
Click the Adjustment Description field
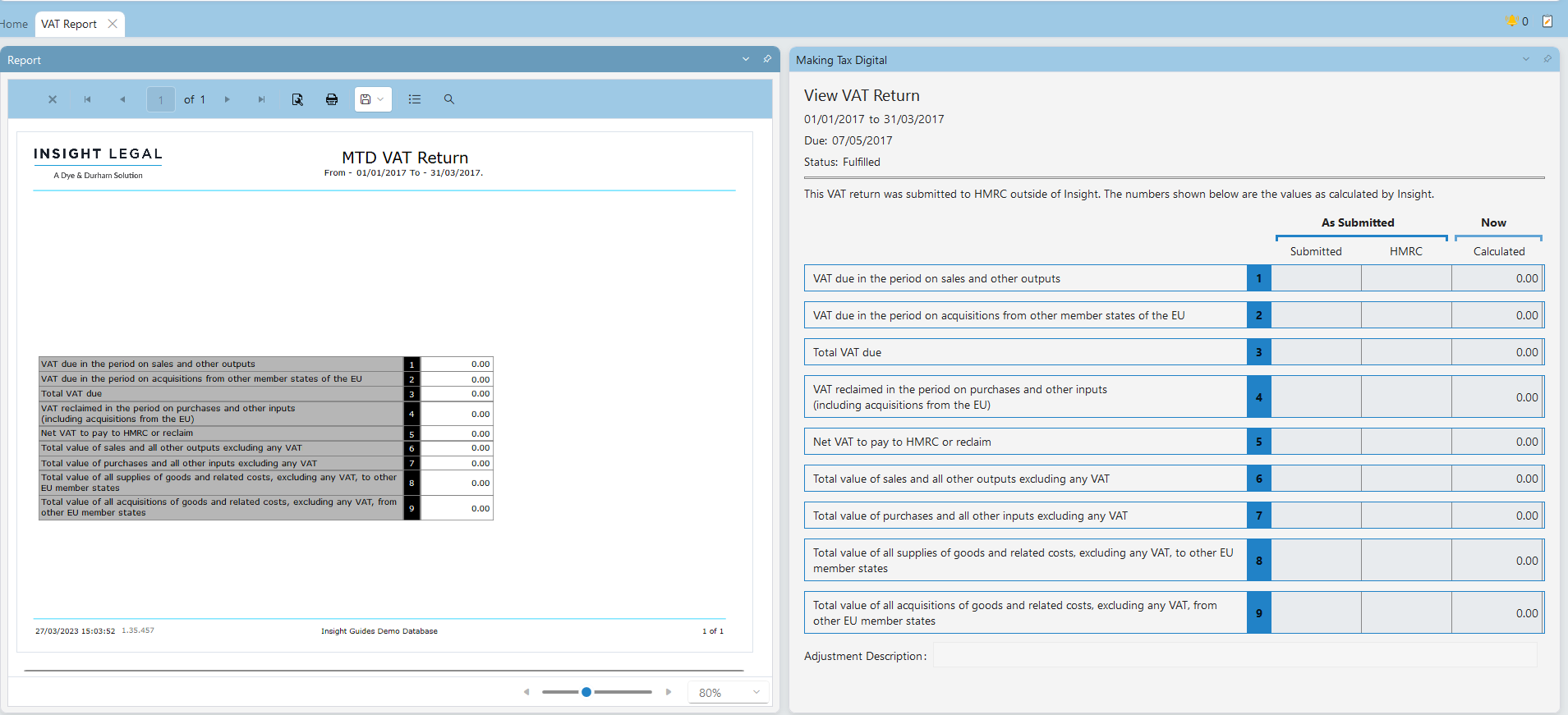[x=1235, y=655]
